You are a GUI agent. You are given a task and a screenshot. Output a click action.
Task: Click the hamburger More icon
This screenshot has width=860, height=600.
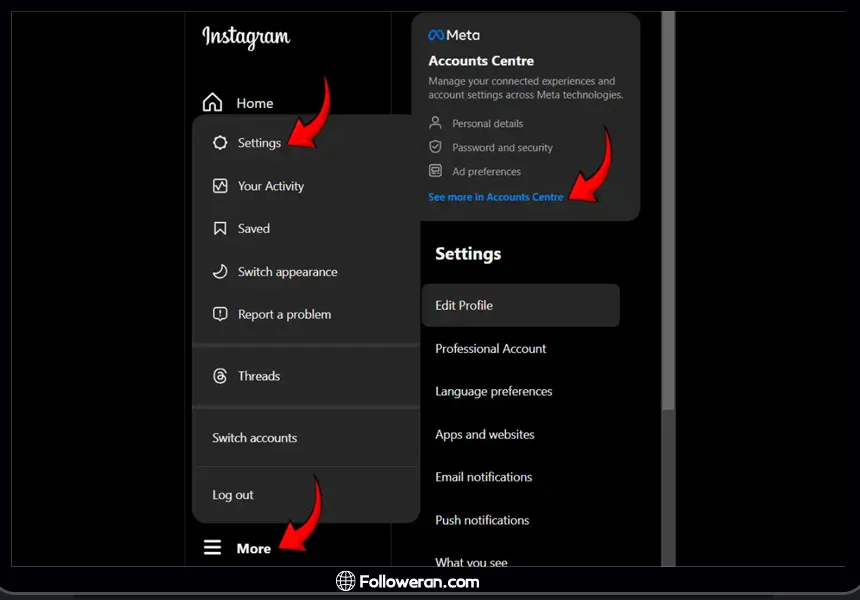click(213, 548)
